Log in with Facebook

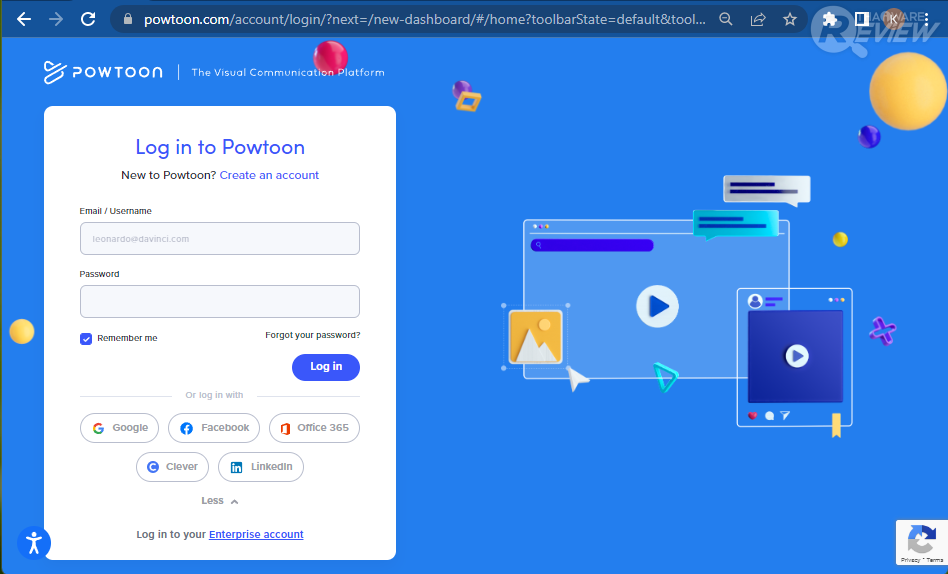click(214, 428)
